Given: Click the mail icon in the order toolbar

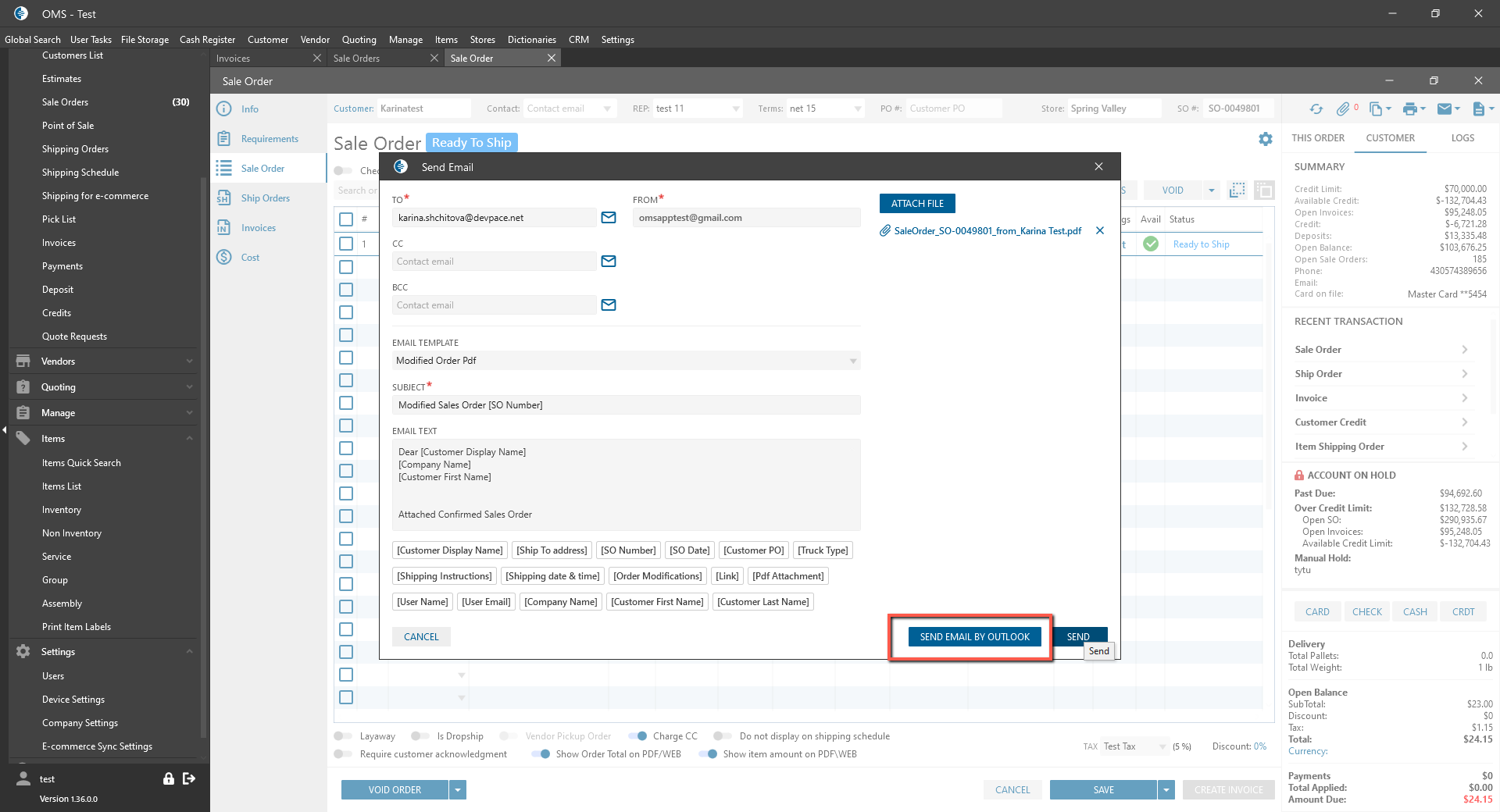Looking at the screenshot, I should (1445, 109).
